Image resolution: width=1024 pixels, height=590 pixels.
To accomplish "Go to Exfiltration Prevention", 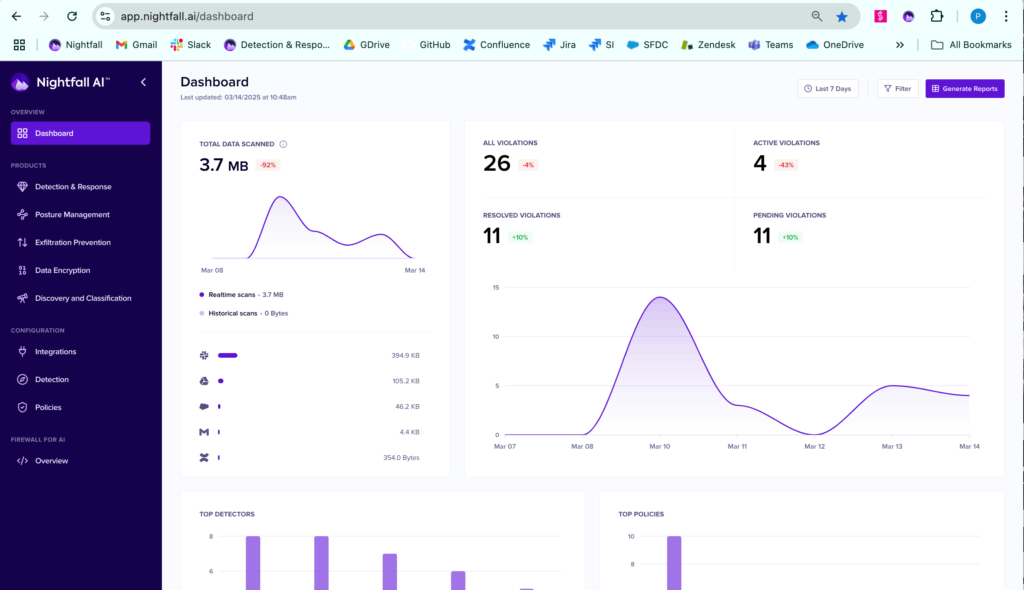I will 72,243.
